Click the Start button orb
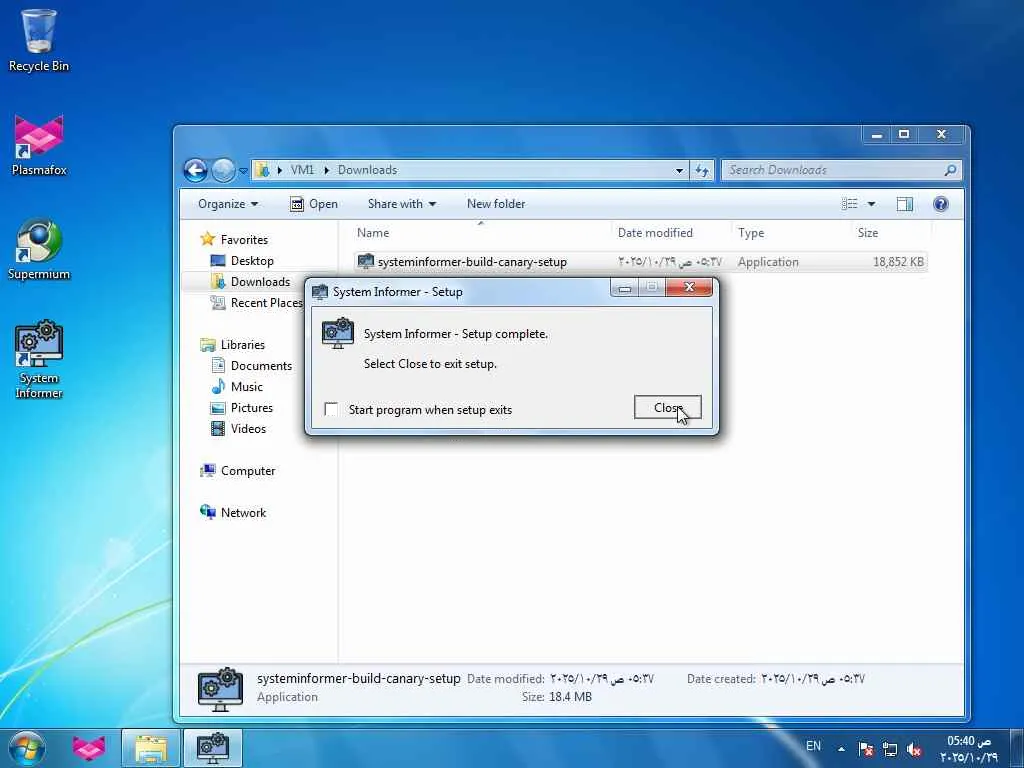Image resolution: width=1024 pixels, height=768 pixels. coord(27,748)
